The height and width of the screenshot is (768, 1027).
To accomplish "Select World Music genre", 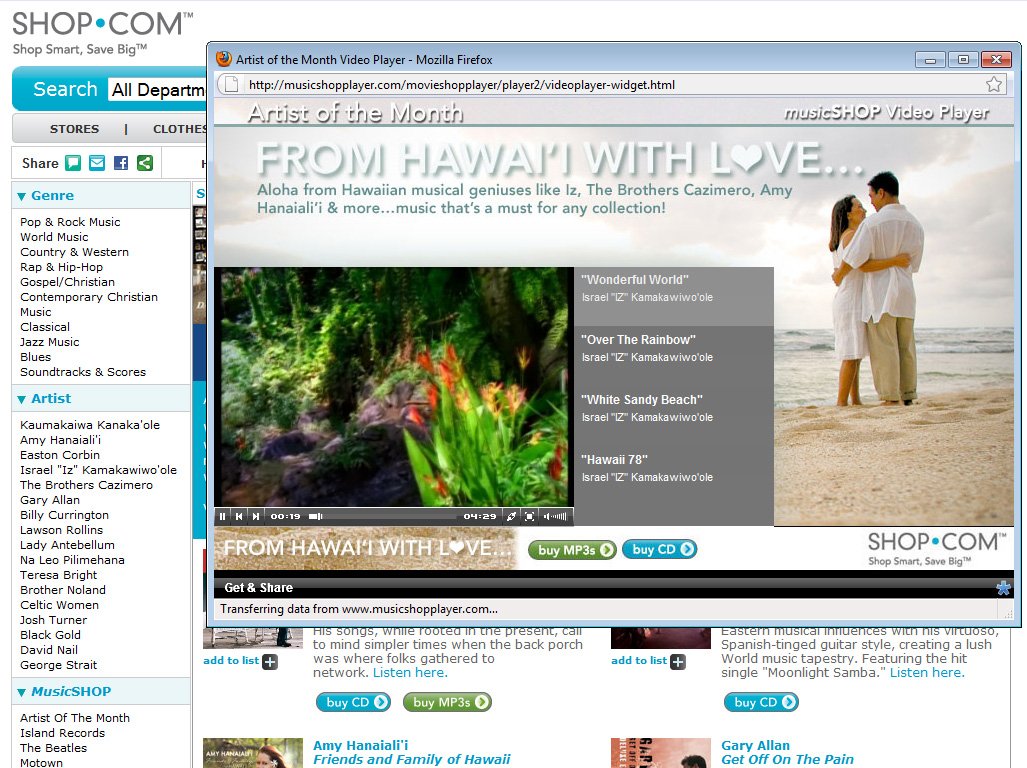I will coord(54,237).
